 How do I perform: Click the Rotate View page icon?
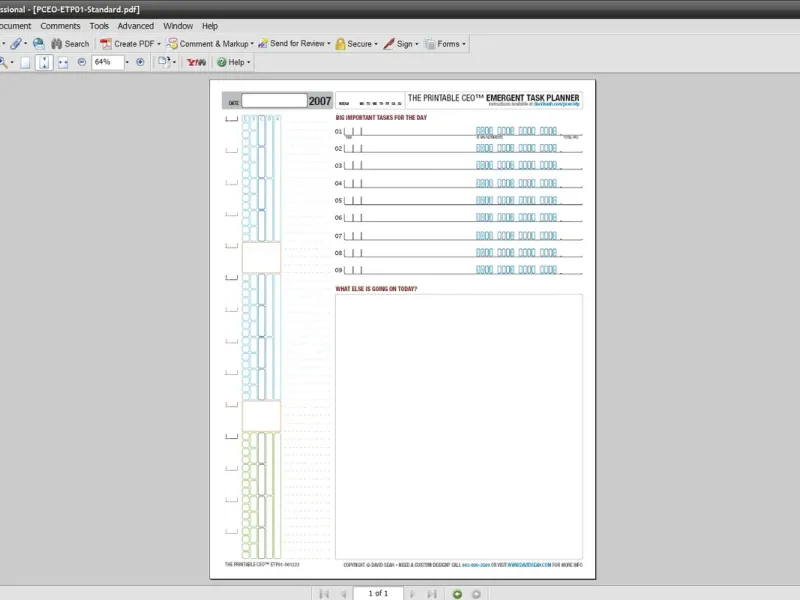[x=164, y=62]
